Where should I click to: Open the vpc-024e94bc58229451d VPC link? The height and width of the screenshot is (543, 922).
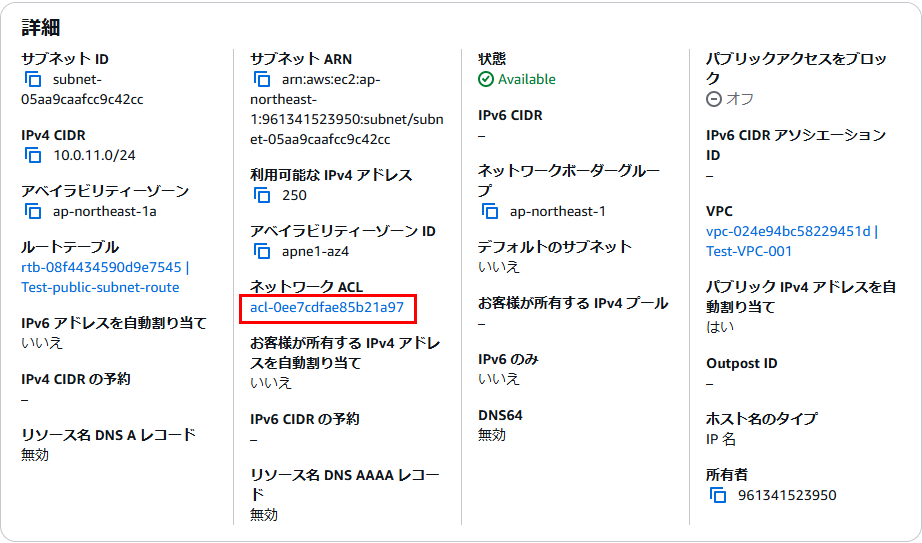(x=788, y=231)
